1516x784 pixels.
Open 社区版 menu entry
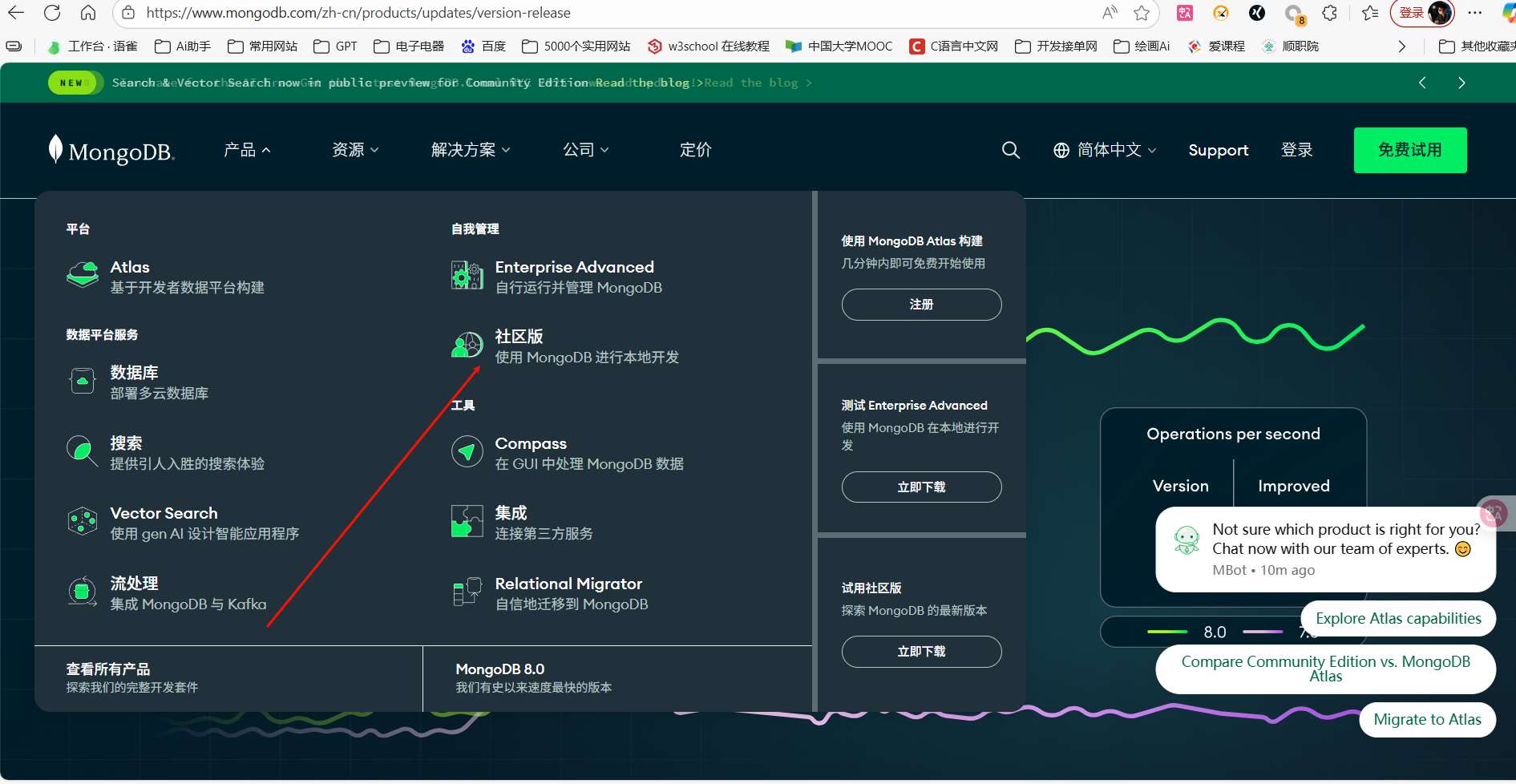pyautogui.click(x=565, y=346)
